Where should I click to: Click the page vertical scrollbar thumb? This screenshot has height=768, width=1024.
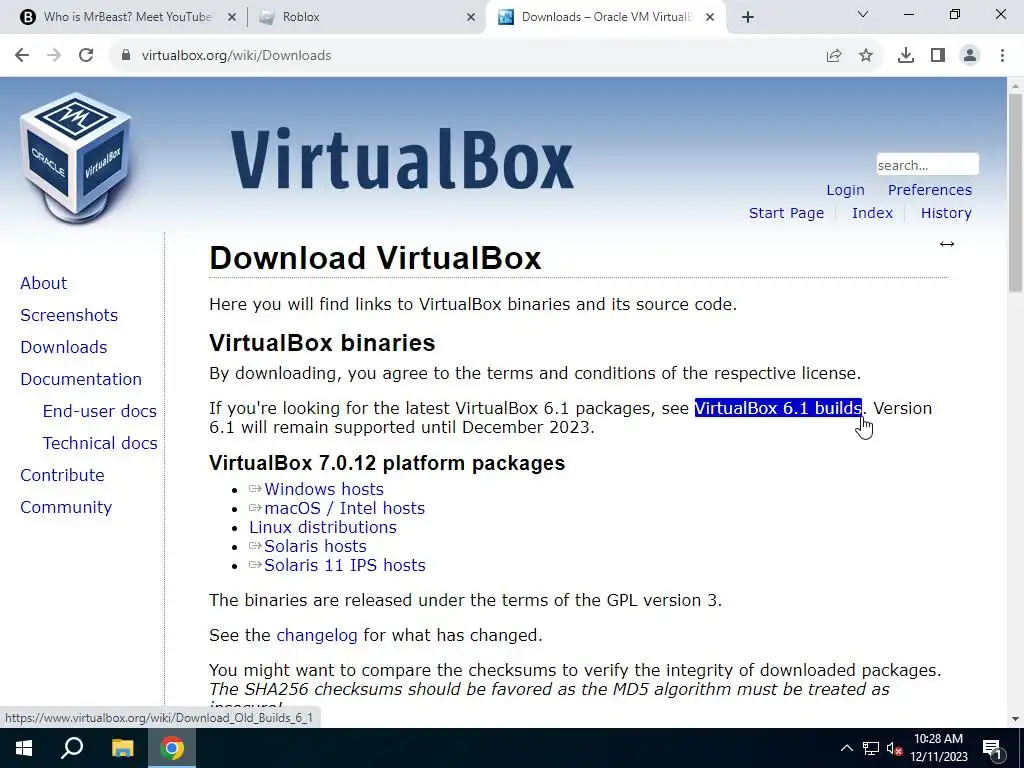click(1016, 193)
